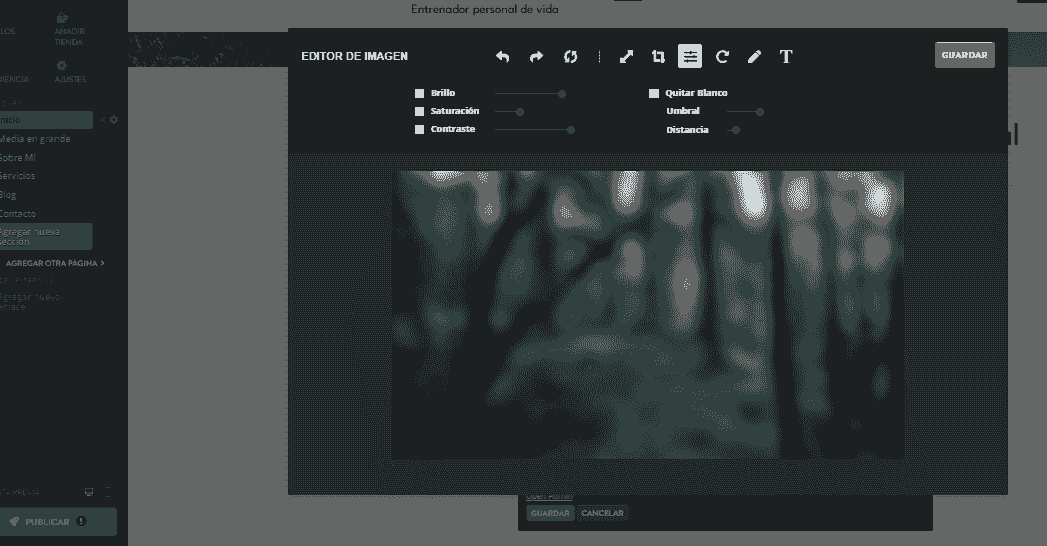Image resolution: width=1047 pixels, height=546 pixels.
Task: Open Media en grande section
Action: click(x=35, y=139)
